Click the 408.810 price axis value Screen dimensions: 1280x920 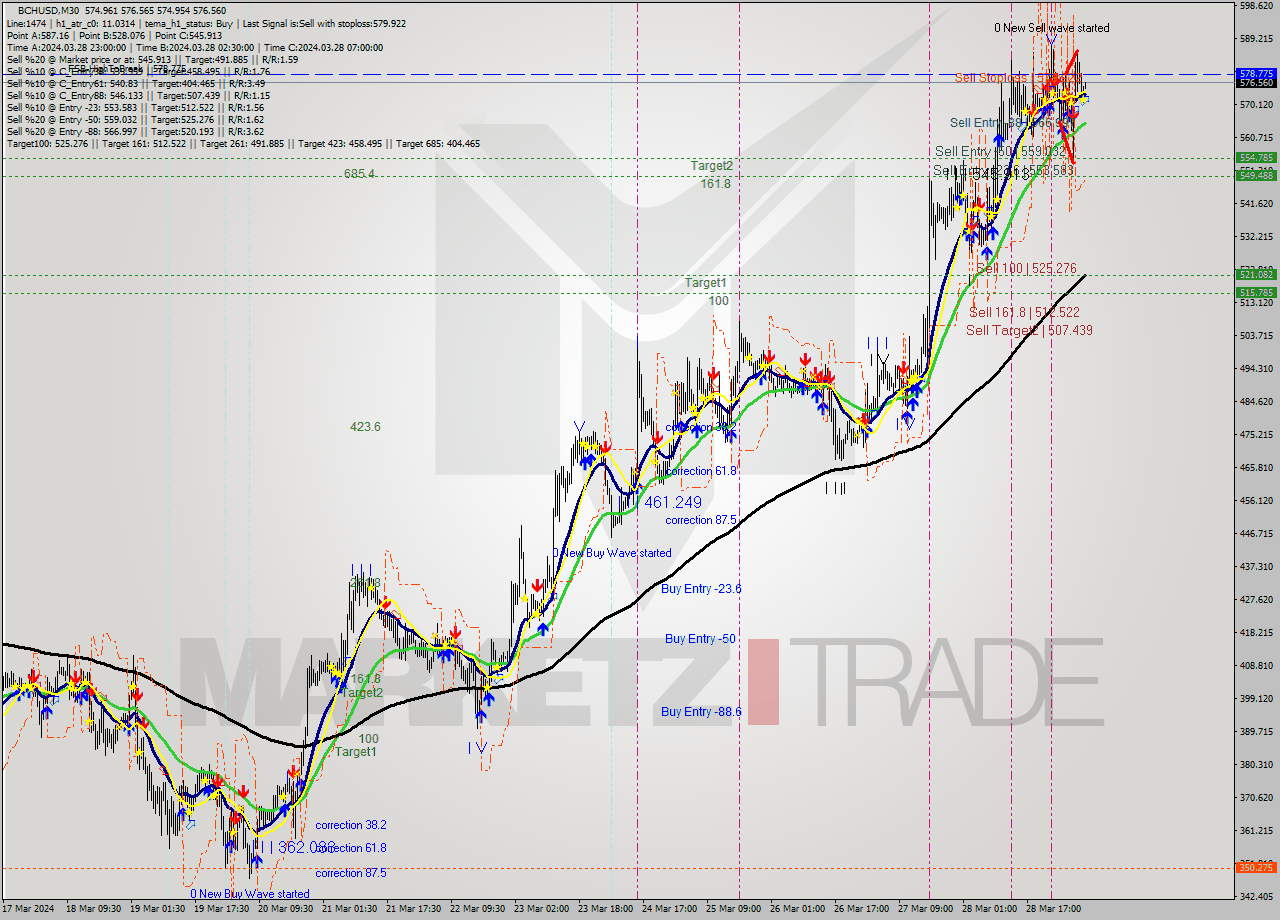1257,665
